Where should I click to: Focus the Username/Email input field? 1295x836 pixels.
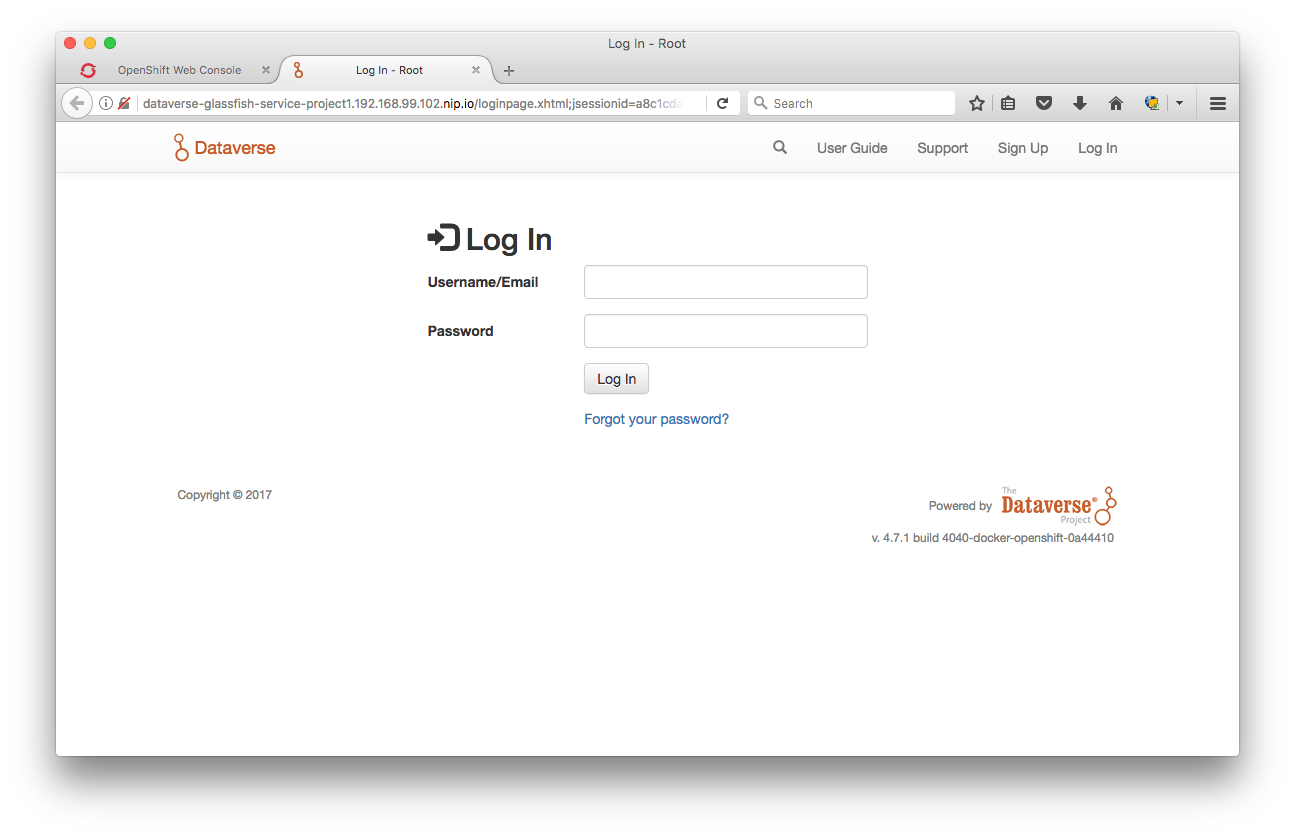(x=725, y=282)
